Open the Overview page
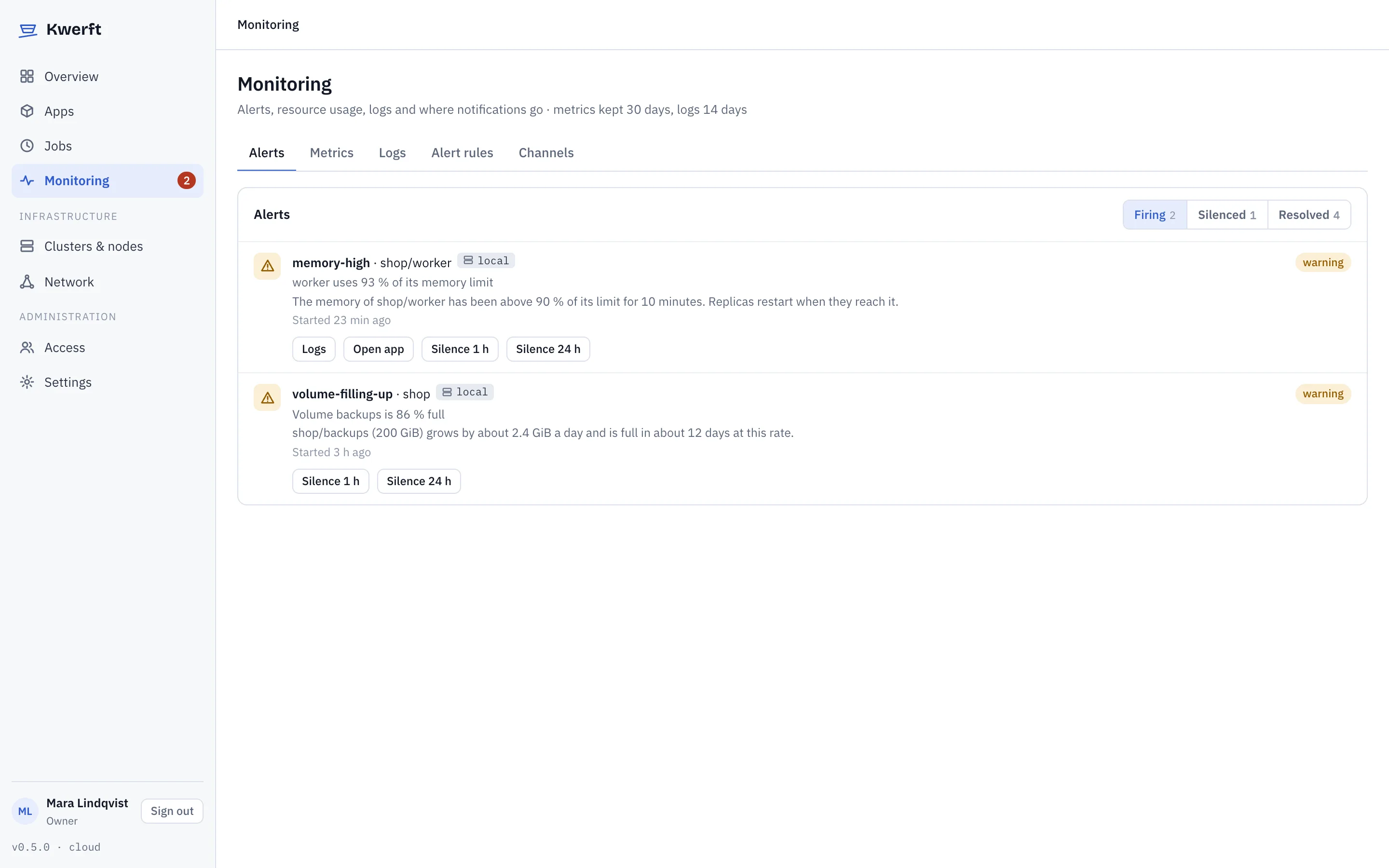This screenshot has width=1389, height=868. 108,76
